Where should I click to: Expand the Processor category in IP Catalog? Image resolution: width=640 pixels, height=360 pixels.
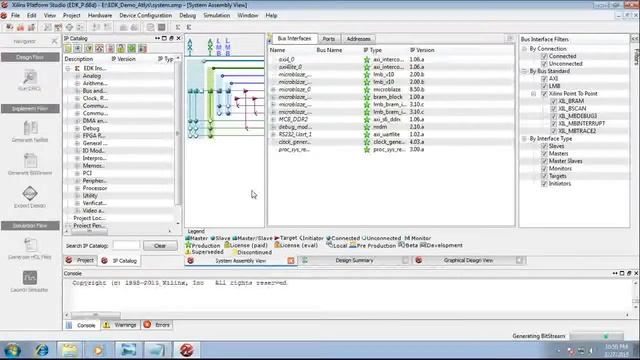(x=77, y=188)
